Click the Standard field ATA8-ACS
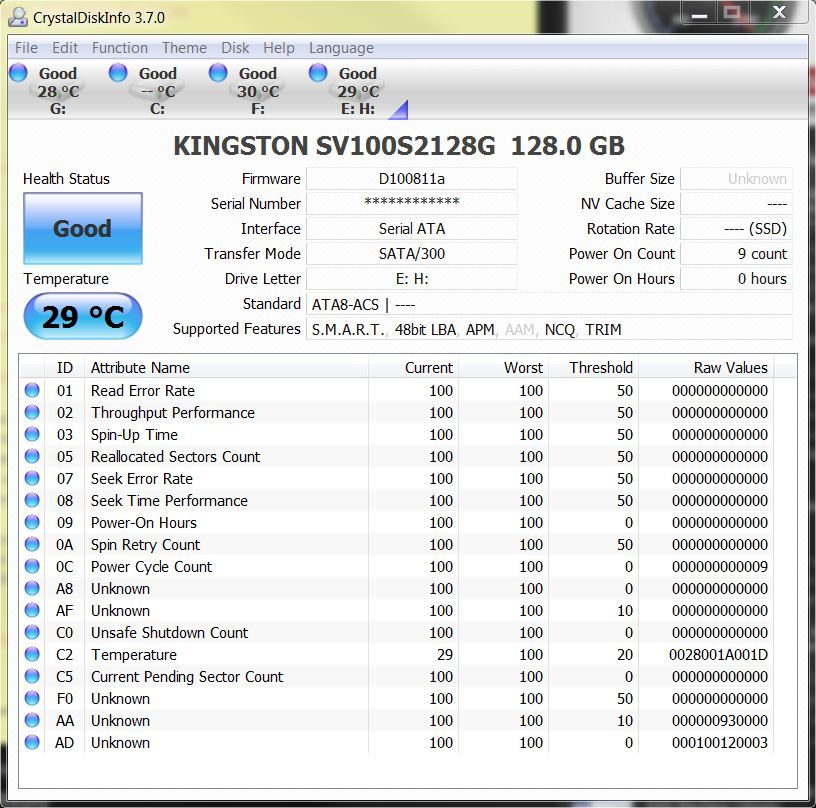 click(550, 304)
